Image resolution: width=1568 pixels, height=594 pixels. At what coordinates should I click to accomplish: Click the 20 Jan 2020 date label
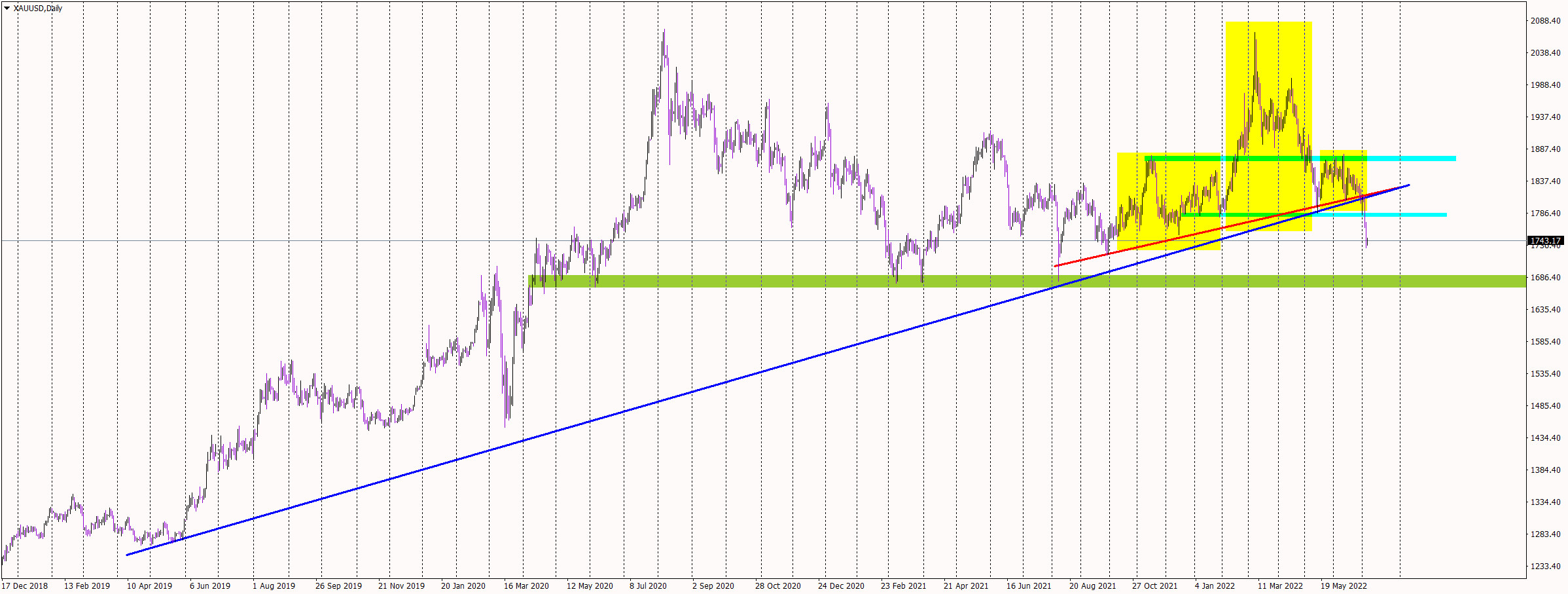(463, 586)
